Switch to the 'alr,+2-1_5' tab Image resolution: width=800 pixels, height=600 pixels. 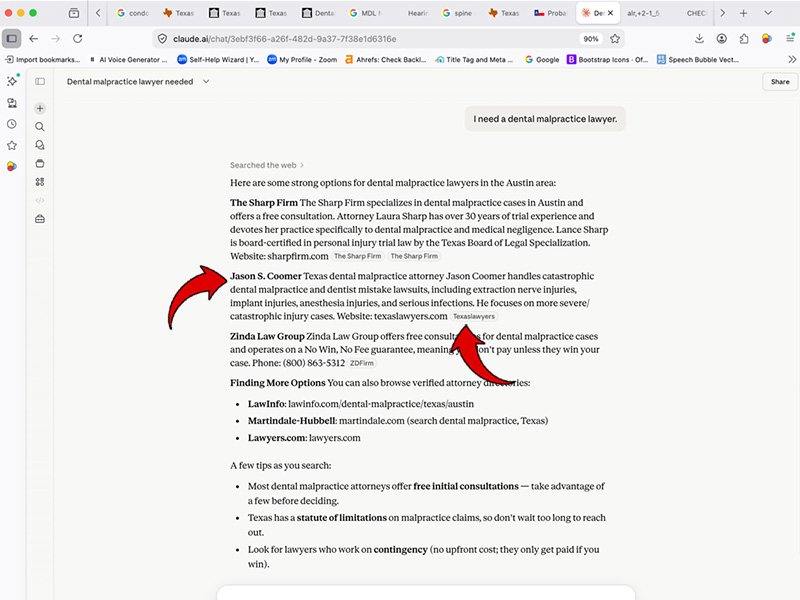click(x=643, y=13)
